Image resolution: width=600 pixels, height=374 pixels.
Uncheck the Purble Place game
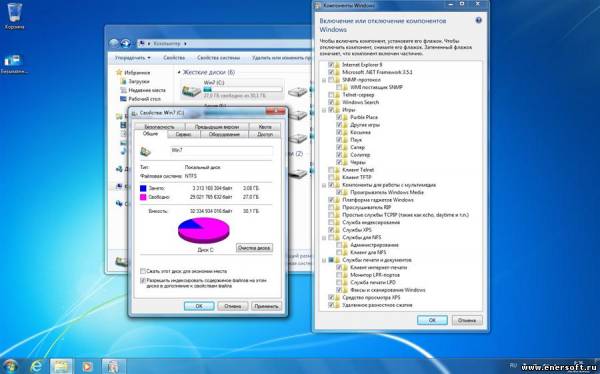[339, 117]
